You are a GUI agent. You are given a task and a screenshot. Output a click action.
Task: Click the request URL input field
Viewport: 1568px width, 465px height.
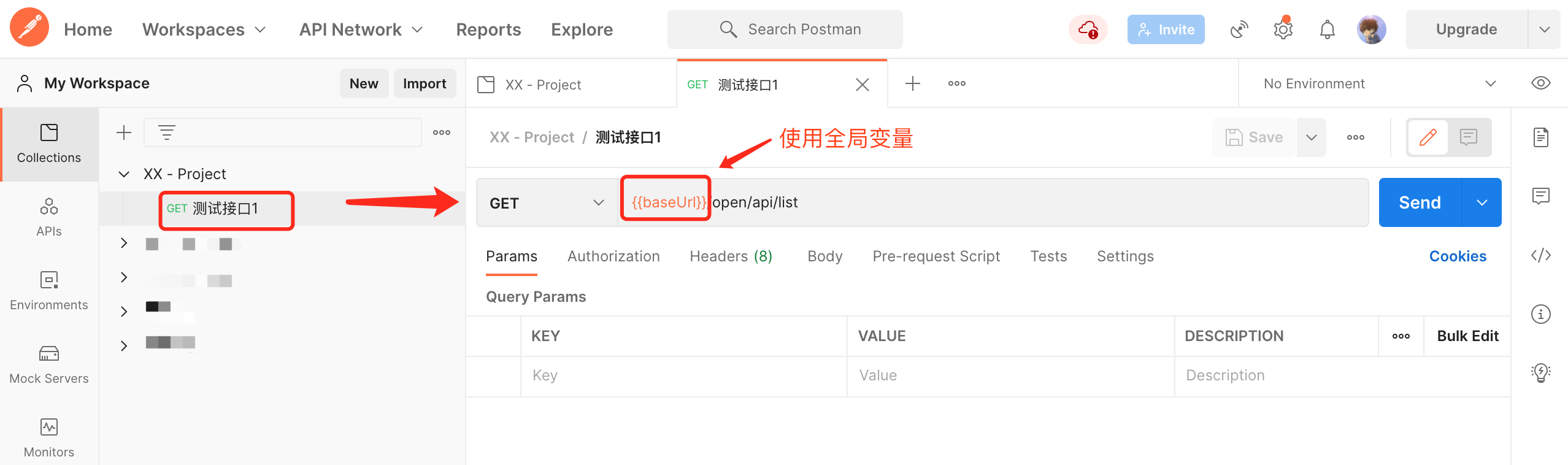(x=994, y=202)
